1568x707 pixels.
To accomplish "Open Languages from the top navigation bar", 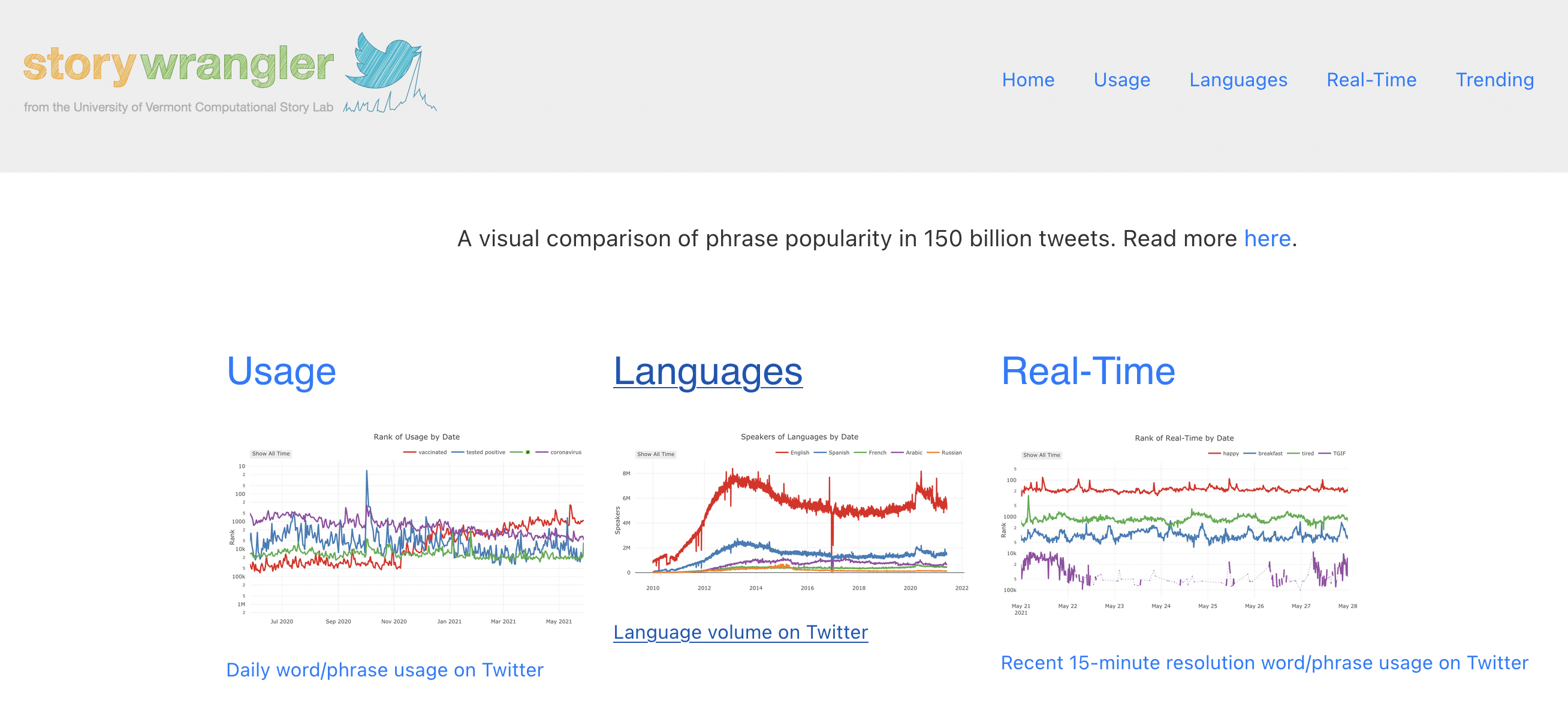I will (x=1238, y=80).
